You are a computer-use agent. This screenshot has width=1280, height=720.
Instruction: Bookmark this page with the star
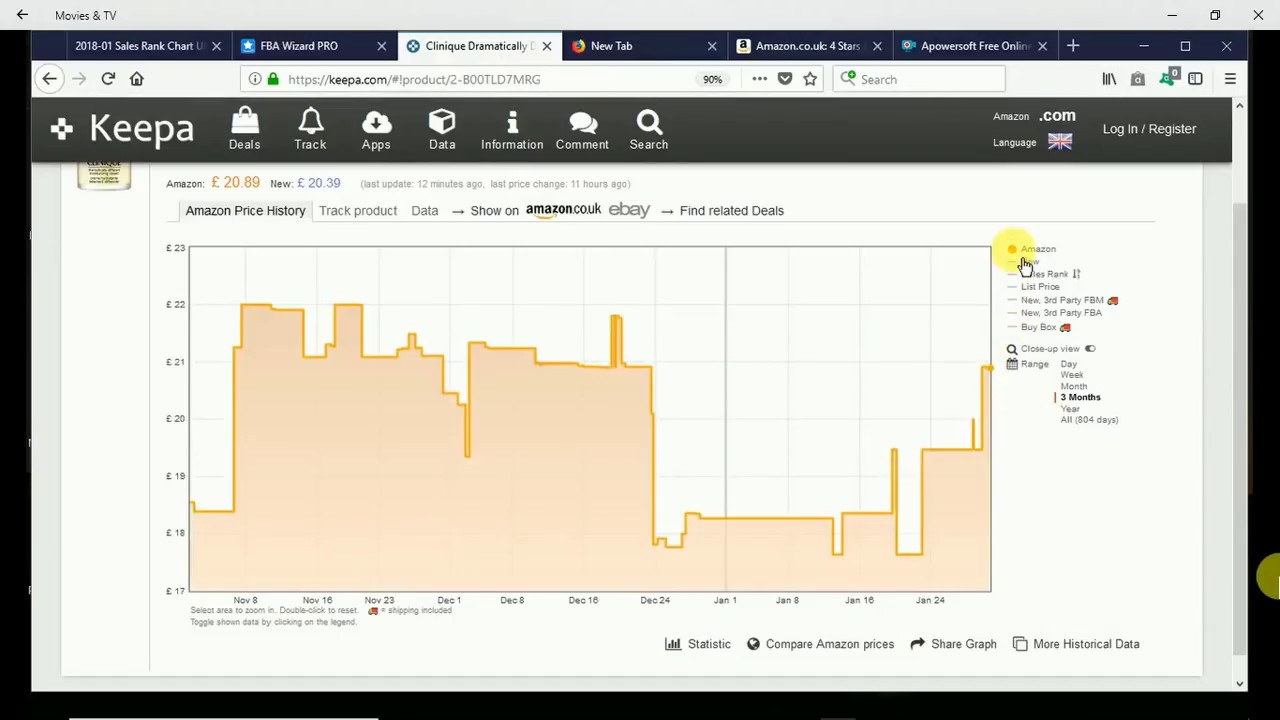tap(810, 79)
